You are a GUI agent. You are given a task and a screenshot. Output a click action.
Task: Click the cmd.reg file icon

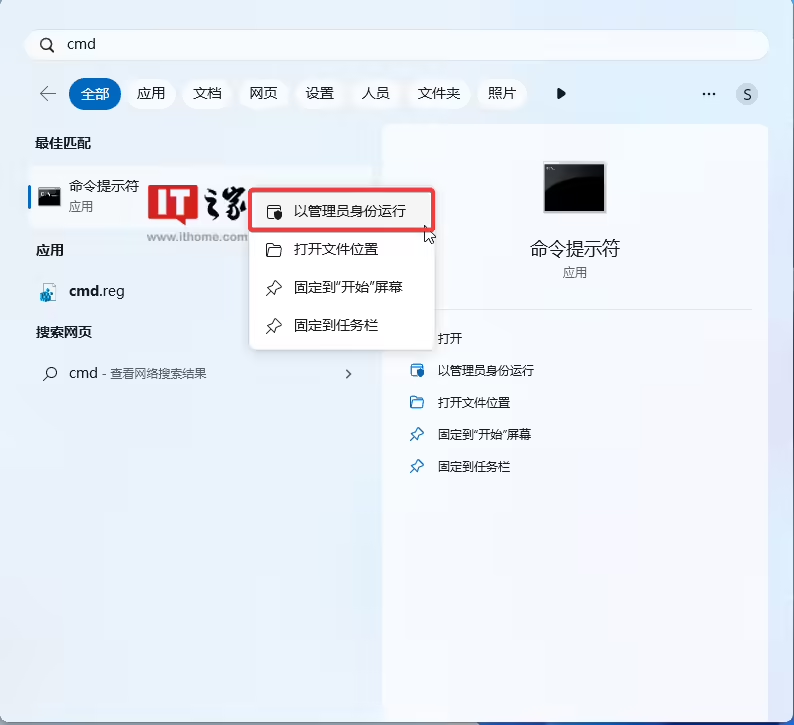tap(48, 292)
